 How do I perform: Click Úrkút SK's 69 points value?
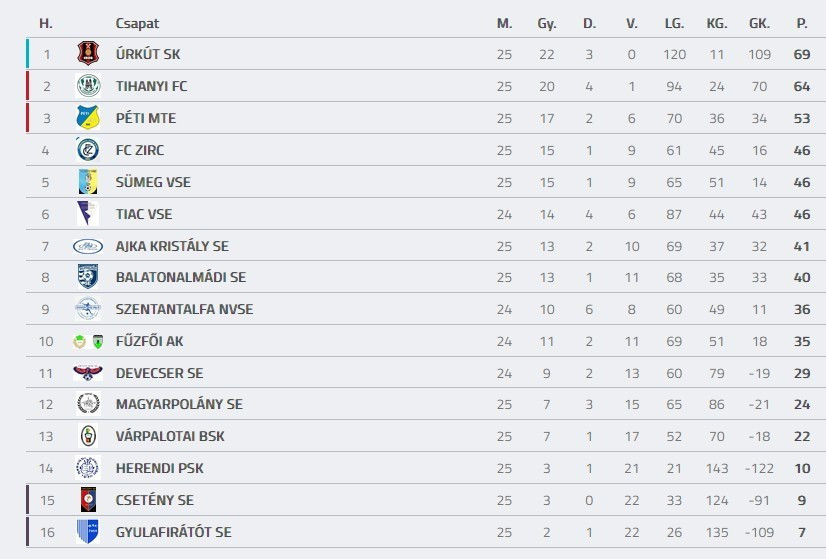click(801, 54)
